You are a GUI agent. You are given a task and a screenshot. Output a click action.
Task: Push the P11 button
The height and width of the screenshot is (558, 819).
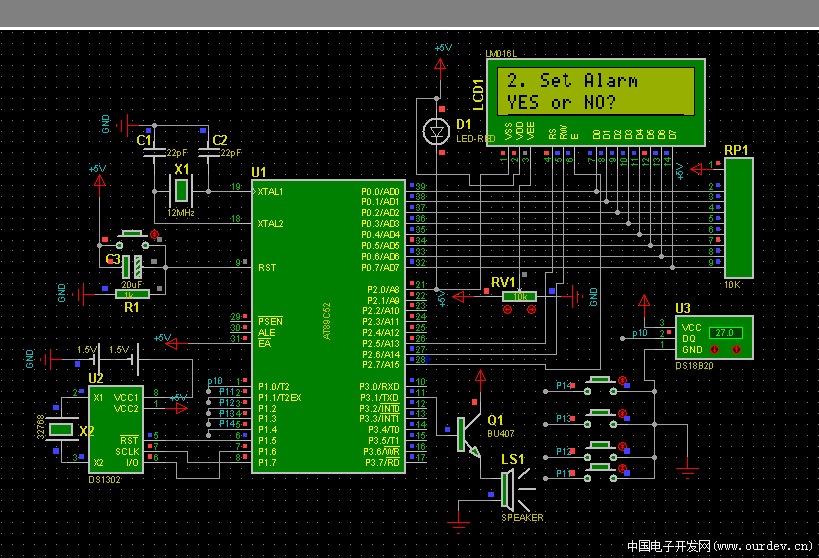(600, 468)
